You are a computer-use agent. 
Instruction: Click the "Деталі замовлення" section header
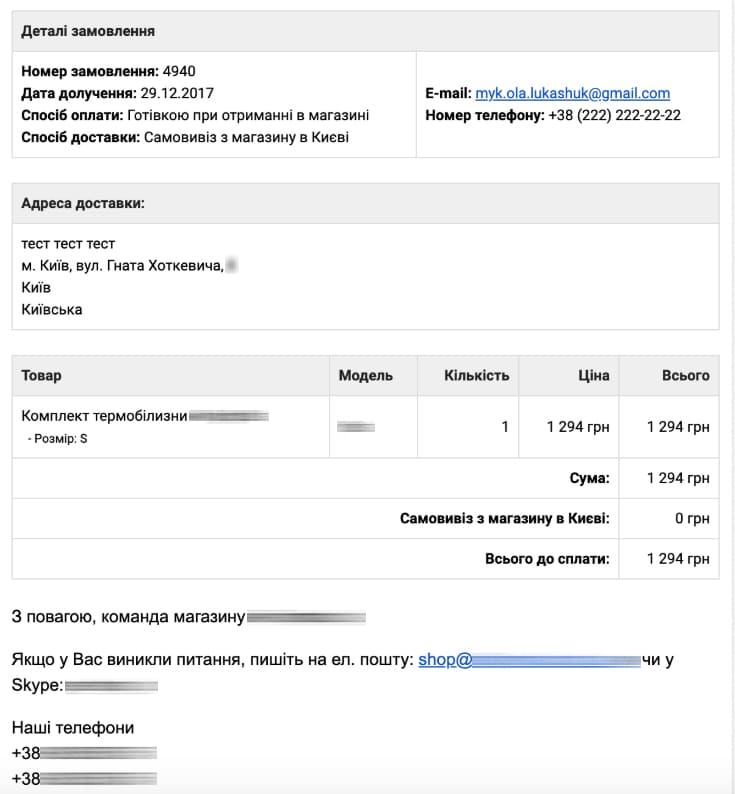(x=88, y=31)
